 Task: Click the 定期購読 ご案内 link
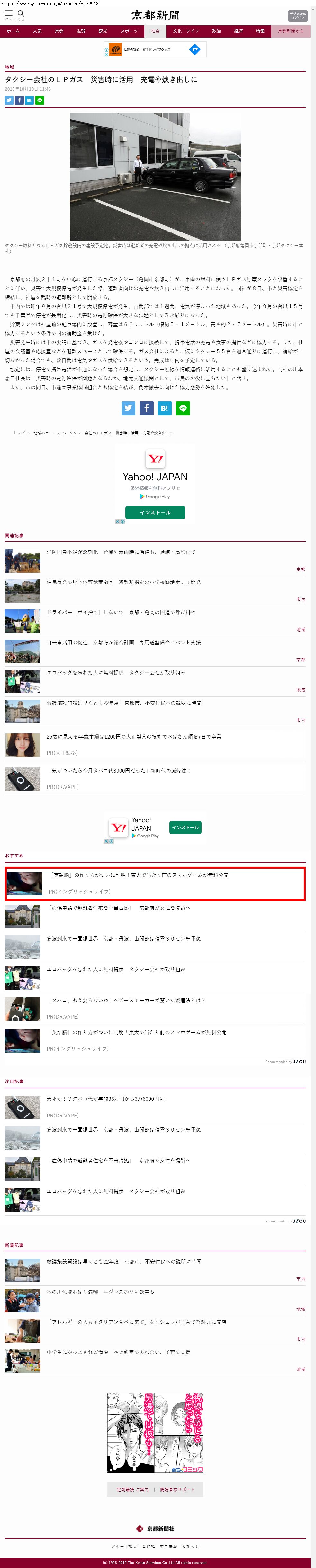pyautogui.click(x=132, y=1489)
